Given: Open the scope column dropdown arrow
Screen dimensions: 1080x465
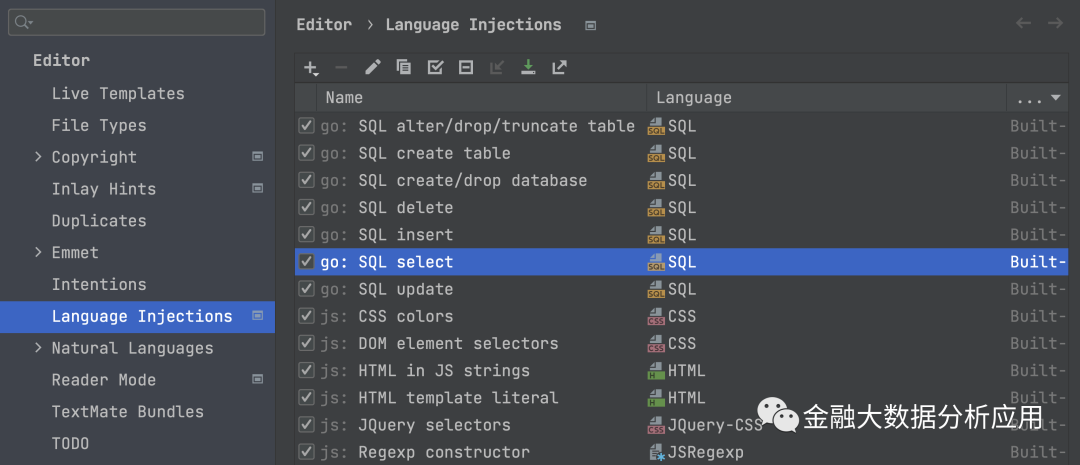Looking at the screenshot, I should click(1055, 98).
